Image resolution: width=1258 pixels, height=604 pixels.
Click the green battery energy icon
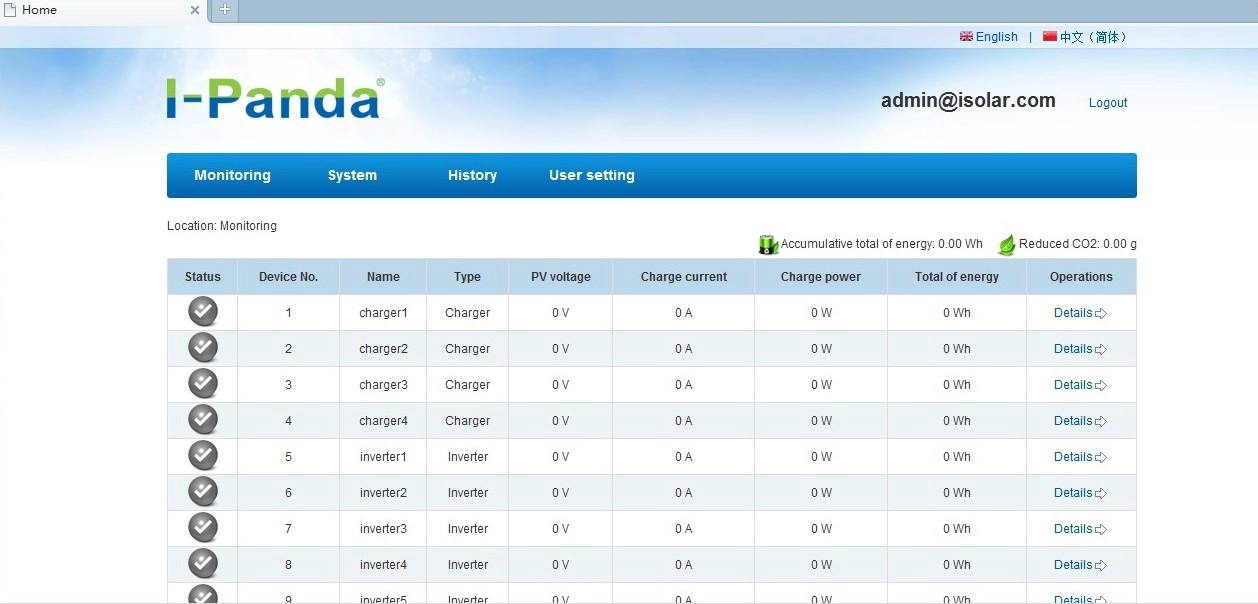(x=768, y=244)
